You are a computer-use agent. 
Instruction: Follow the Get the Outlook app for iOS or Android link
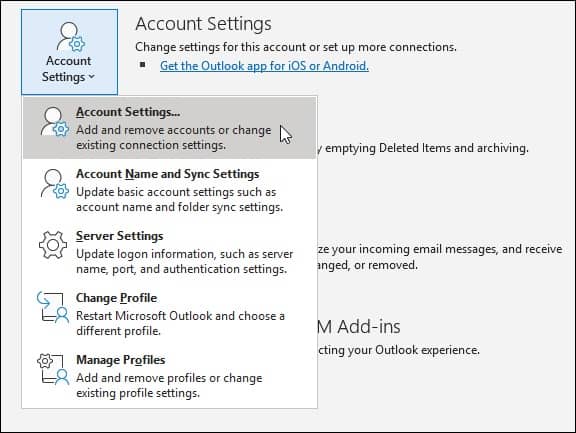[x=264, y=66]
